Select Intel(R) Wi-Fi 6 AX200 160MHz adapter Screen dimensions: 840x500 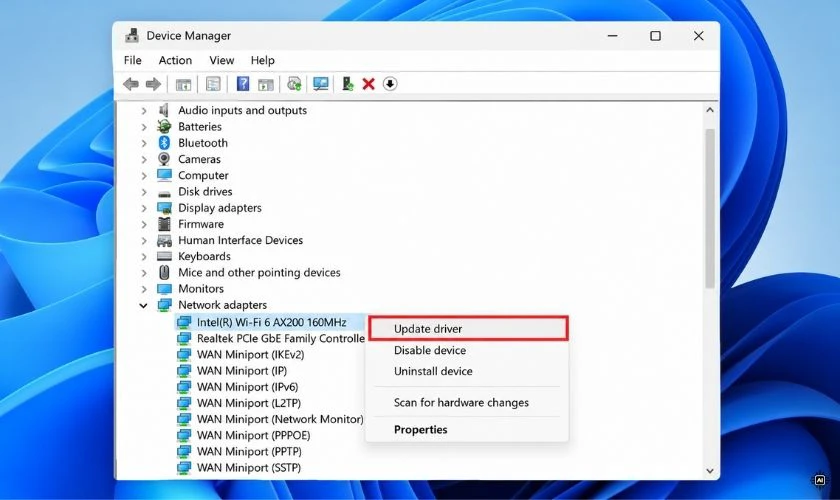[271, 322]
